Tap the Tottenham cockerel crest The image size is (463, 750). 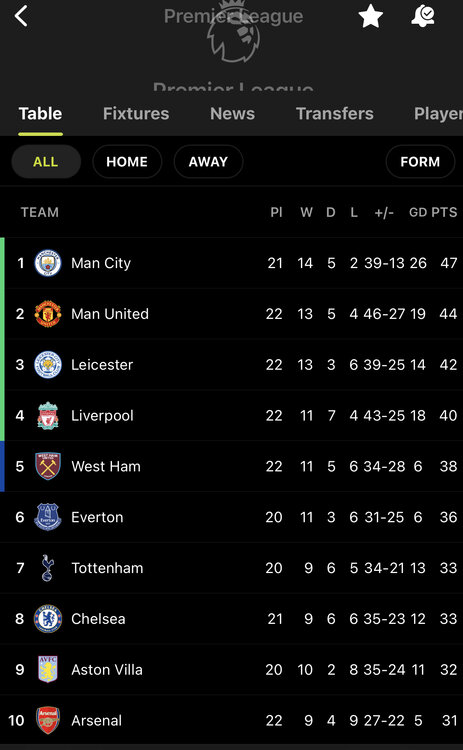pos(47,568)
